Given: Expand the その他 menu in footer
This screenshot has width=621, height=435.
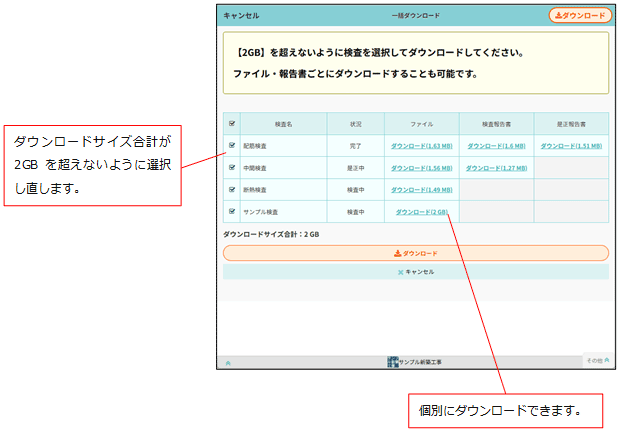Looking at the screenshot, I should (598, 360).
